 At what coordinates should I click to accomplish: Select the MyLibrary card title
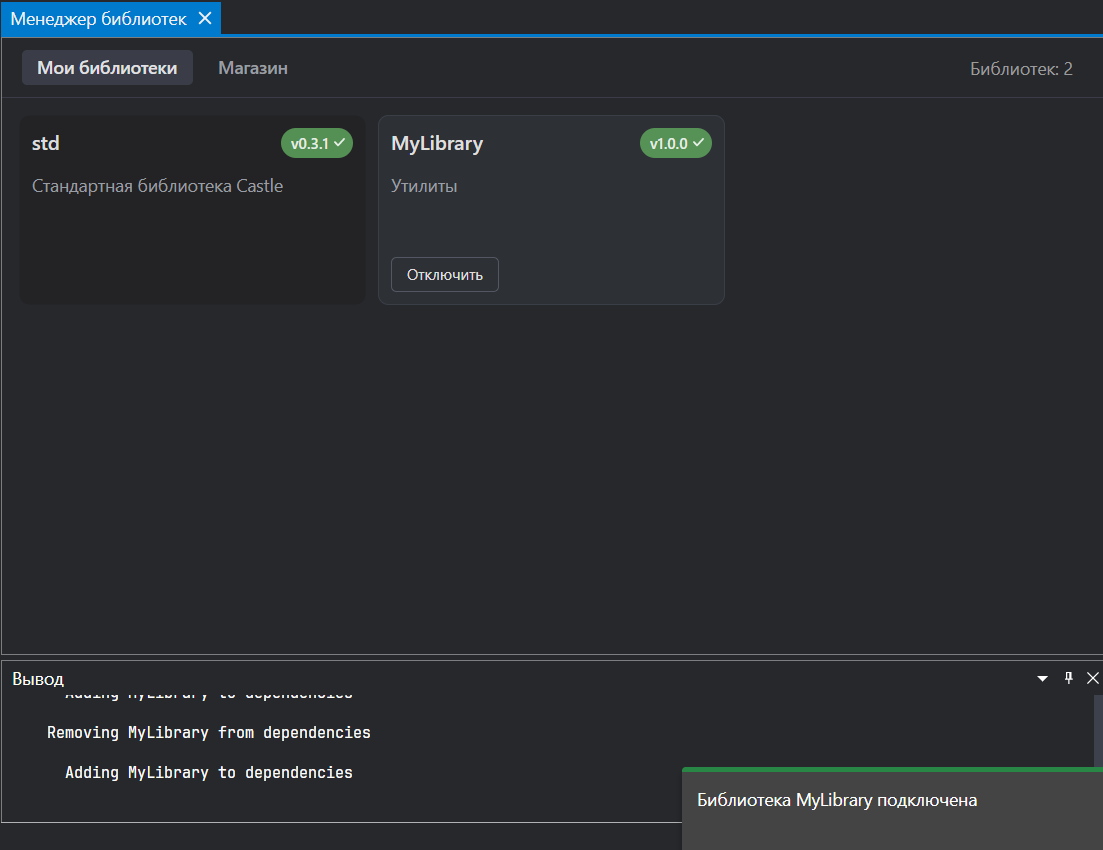pyautogui.click(x=437, y=144)
